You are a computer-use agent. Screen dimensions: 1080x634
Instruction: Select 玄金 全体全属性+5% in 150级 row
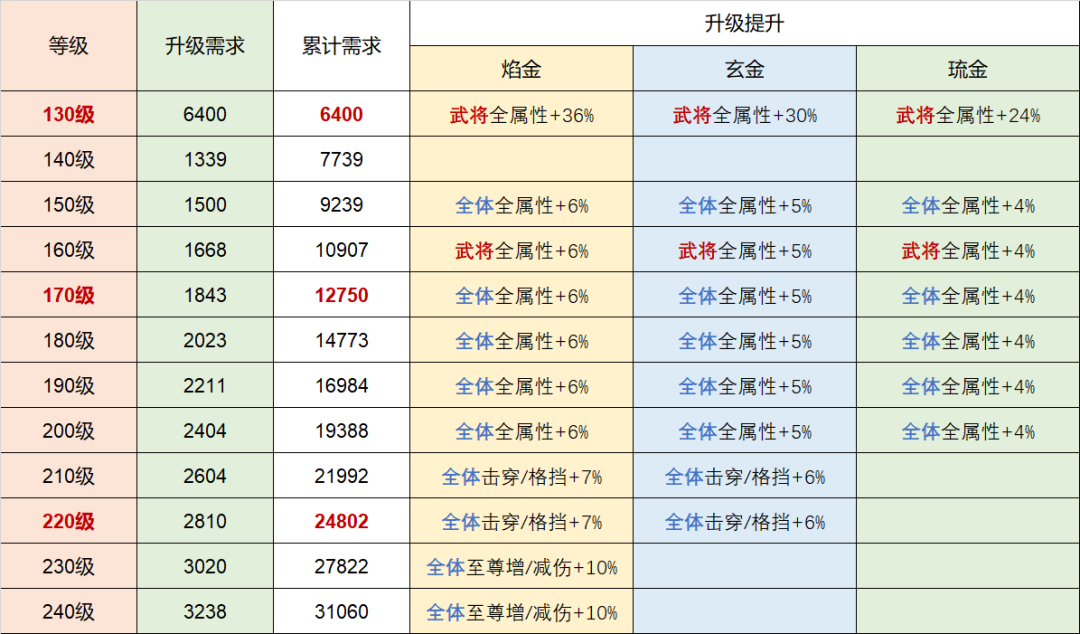745,205
